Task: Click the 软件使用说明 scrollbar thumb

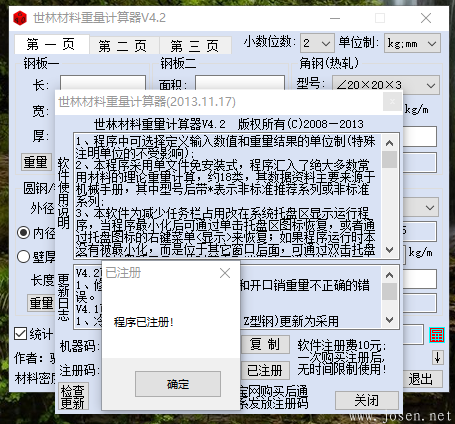Action: pos(389,159)
